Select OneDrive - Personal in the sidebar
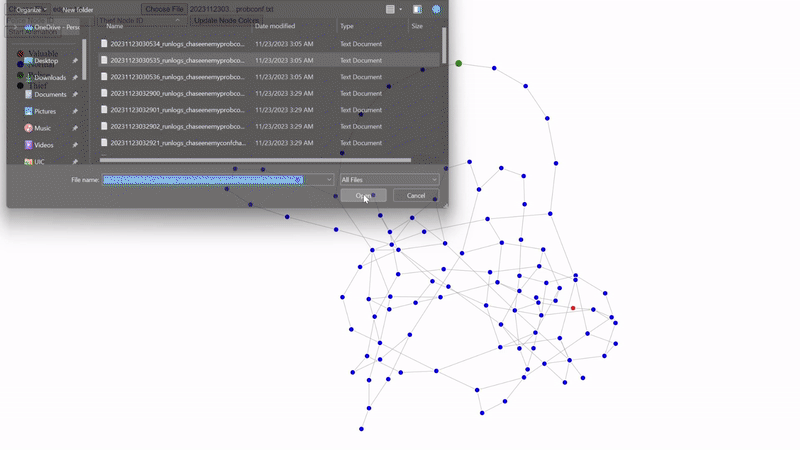The width and height of the screenshot is (800, 450). [52, 27]
